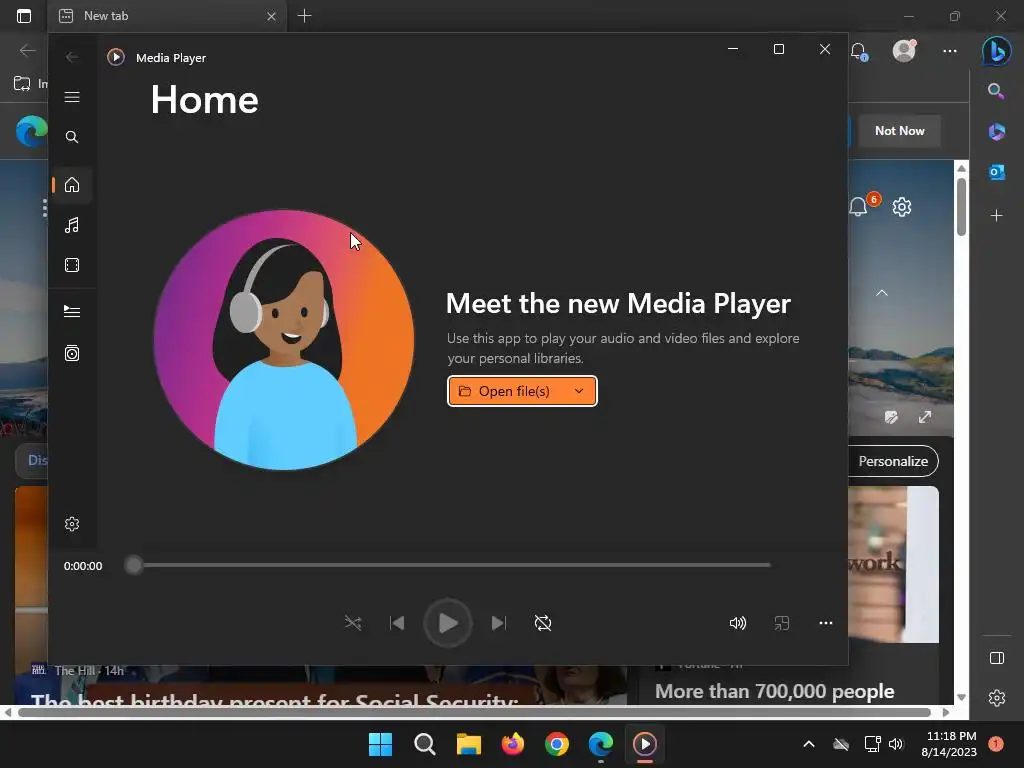Open Edge browser bell notification icon
The height and width of the screenshot is (768, 1024).
[x=859, y=51]
